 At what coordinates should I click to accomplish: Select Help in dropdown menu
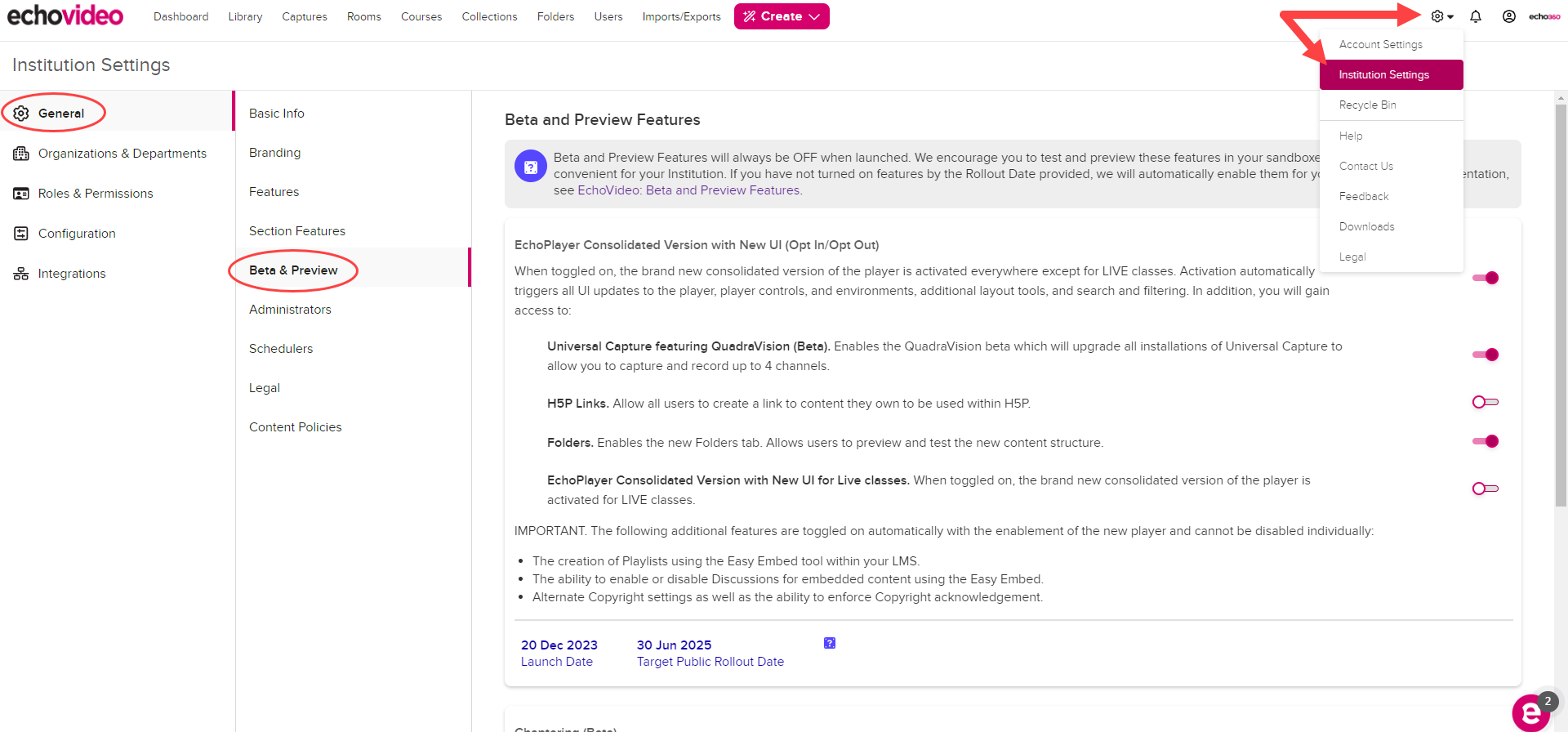1392,136
